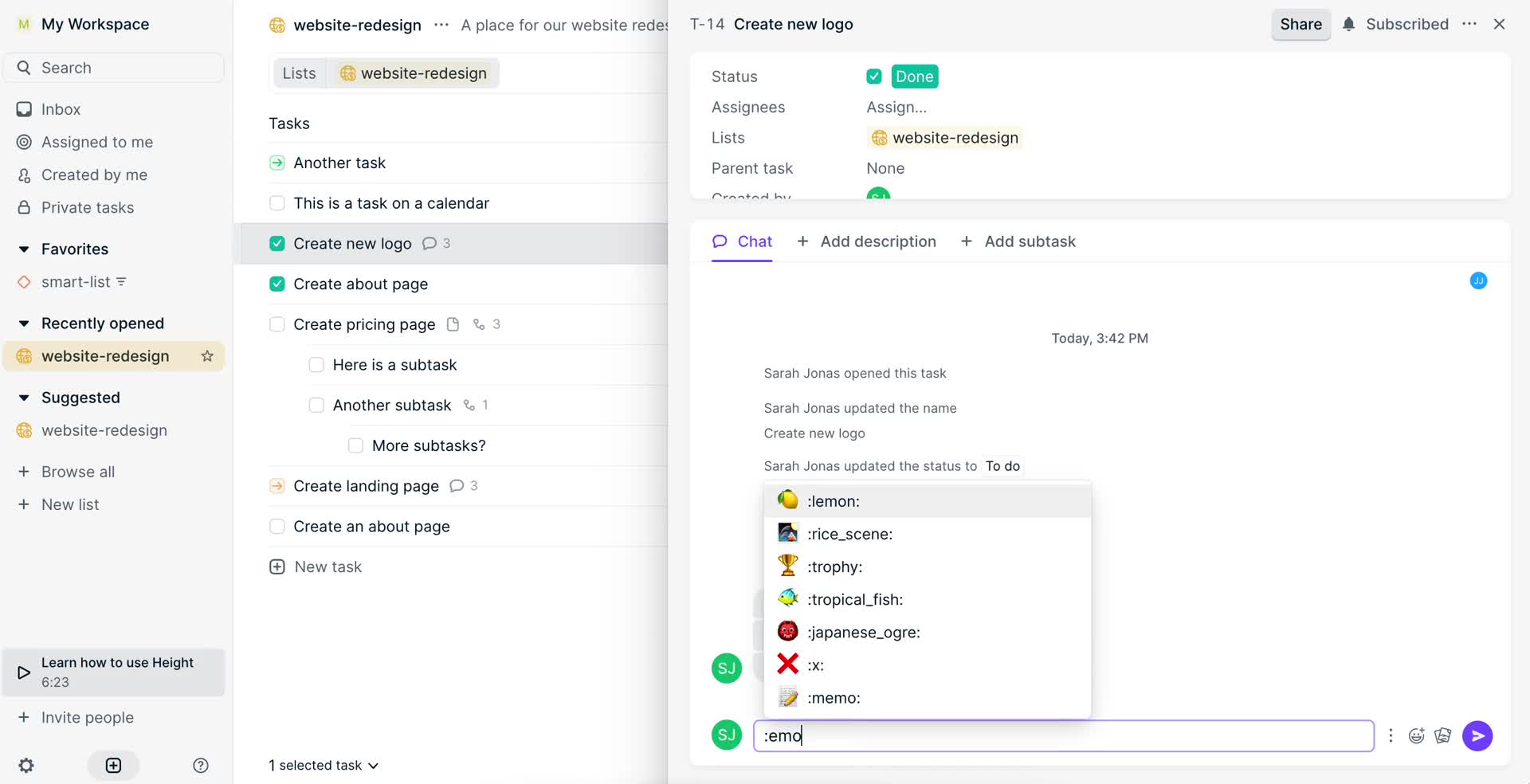The height and width of the screenshot is (784, 1530).
Task: Check This is a task on a calendar
Action: [277, 203]
